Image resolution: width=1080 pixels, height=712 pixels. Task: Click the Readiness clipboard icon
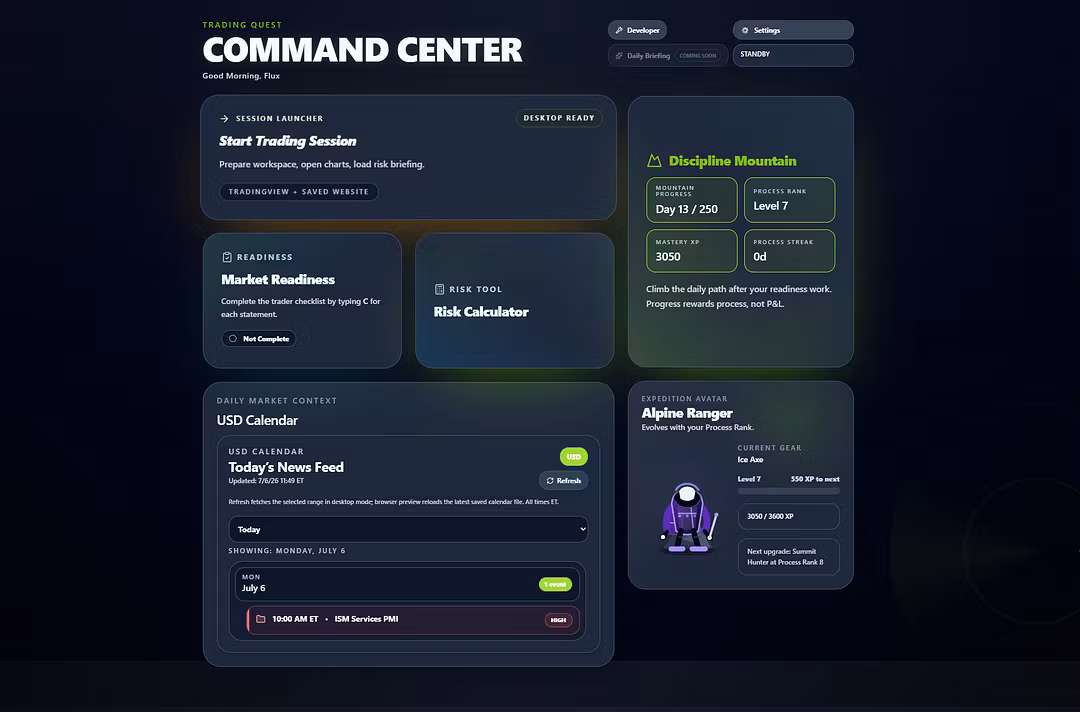coord(227,257)
